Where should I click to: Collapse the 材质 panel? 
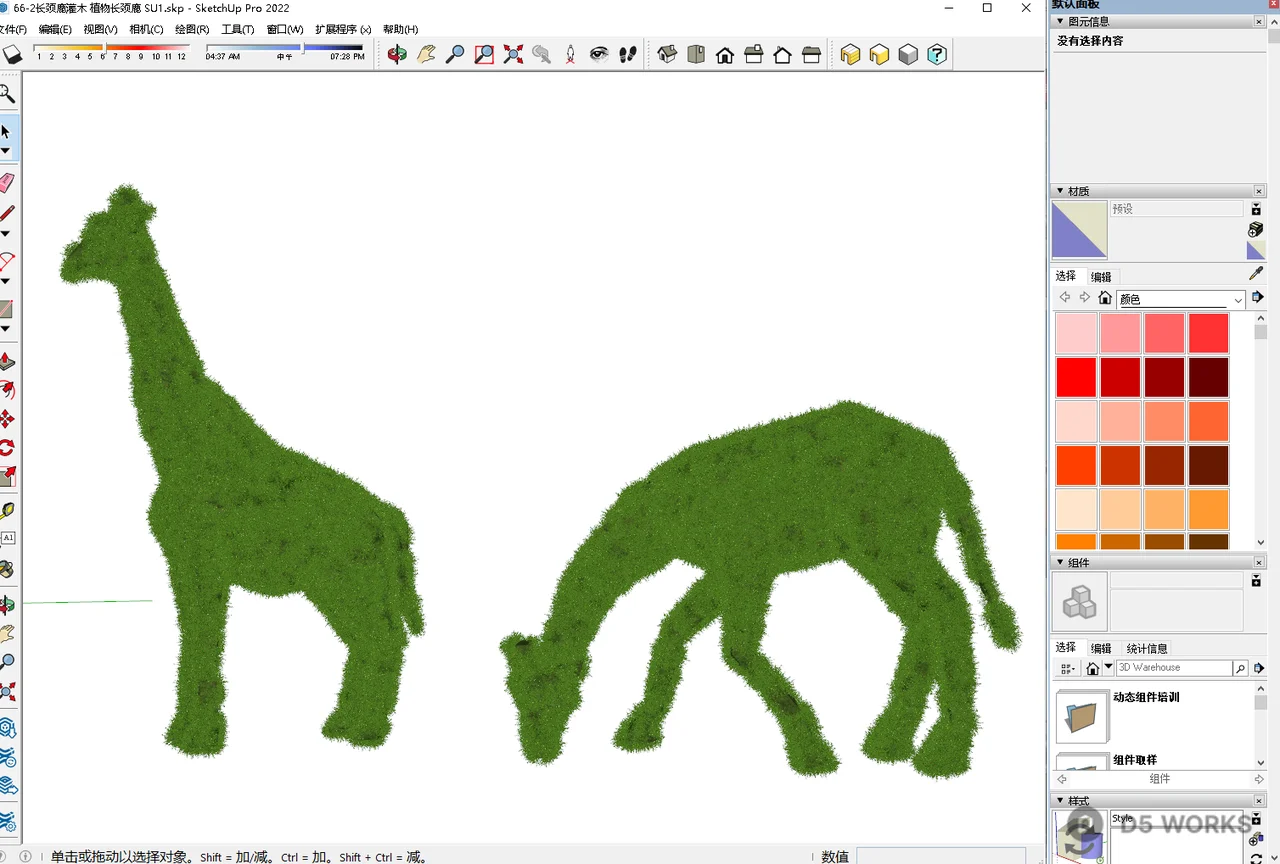tap(1060, 191)
